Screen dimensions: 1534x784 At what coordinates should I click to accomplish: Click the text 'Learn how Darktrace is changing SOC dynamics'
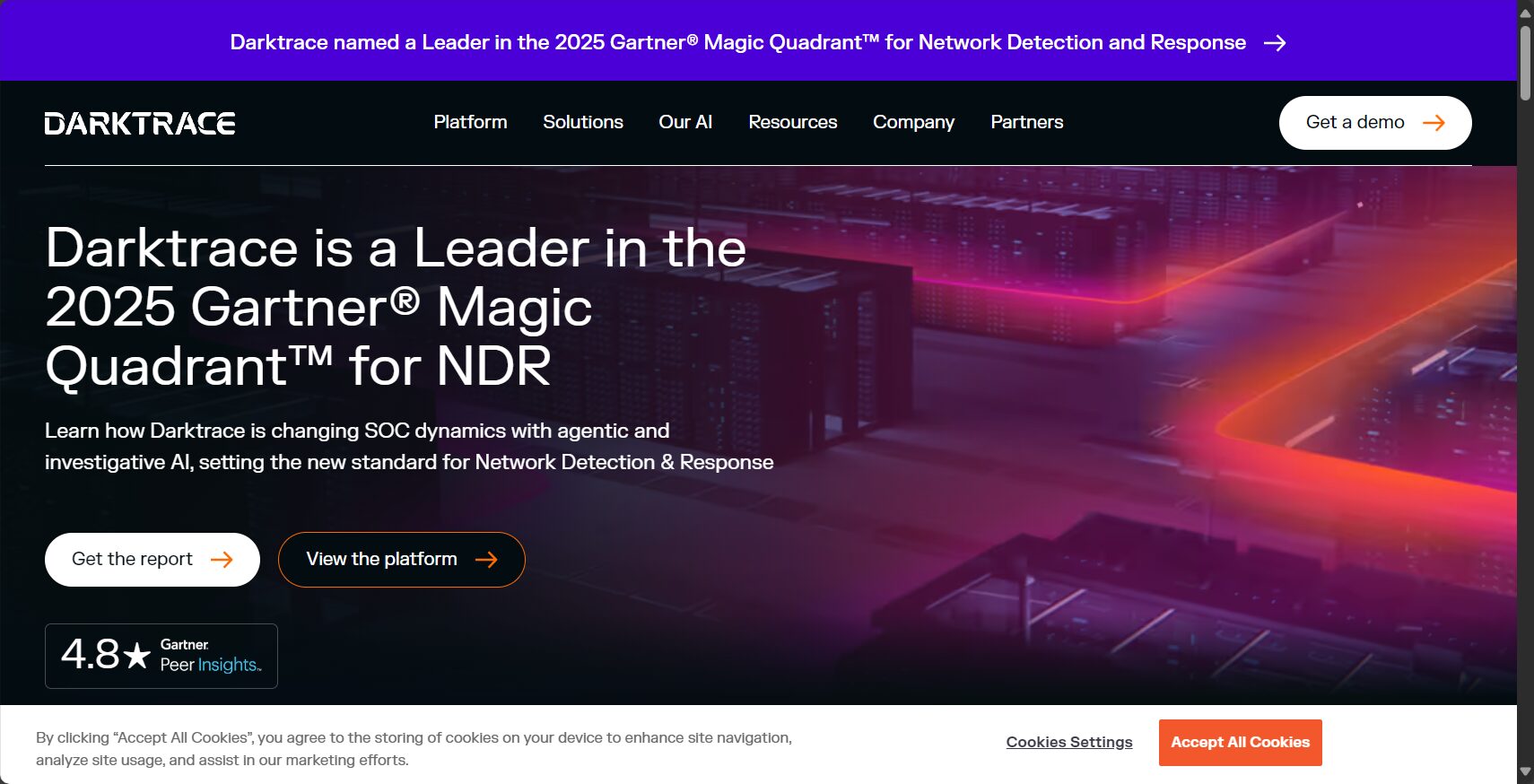click(x=275, y=431)
